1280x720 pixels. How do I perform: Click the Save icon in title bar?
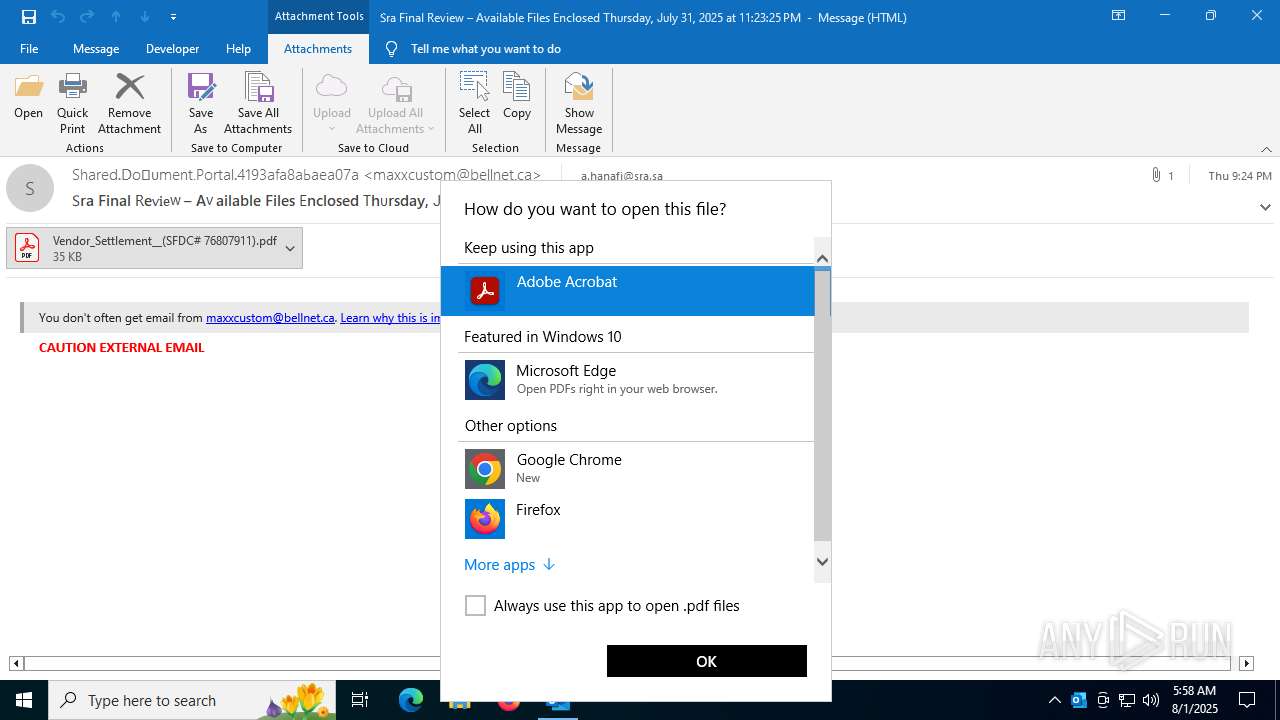point(29,17)
